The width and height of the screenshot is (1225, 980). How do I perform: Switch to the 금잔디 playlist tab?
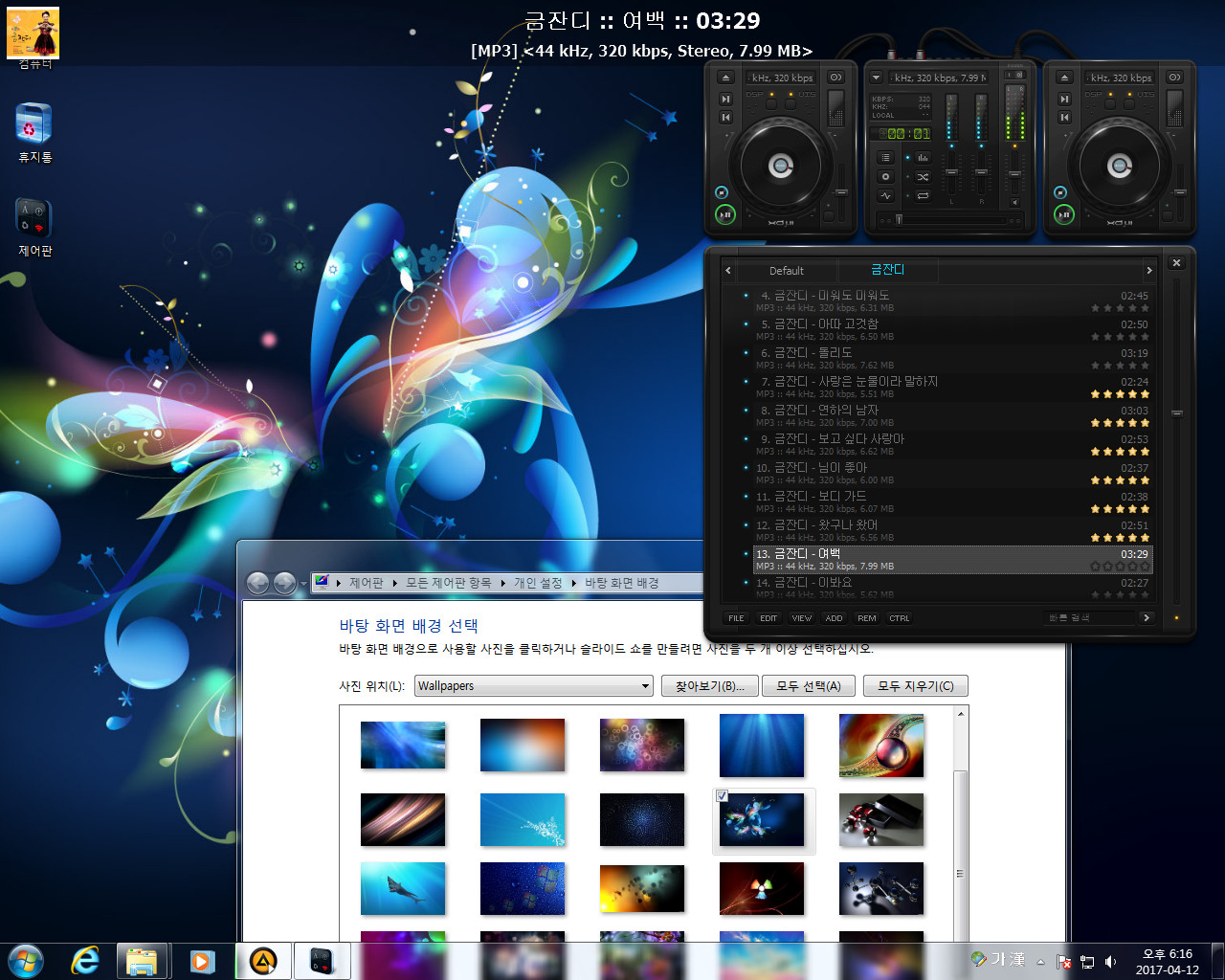tap(887, 270)
